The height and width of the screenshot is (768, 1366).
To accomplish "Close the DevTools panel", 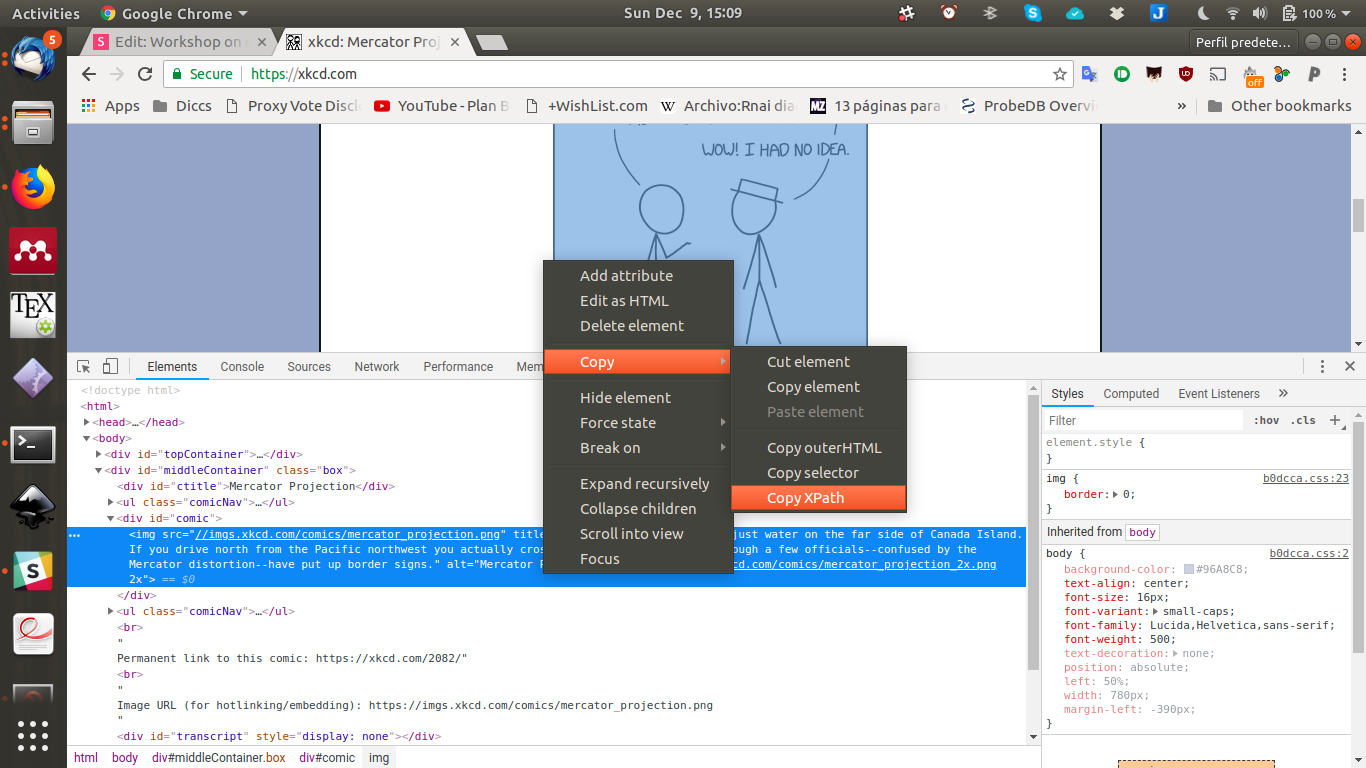I will [x=1349, y=367].
